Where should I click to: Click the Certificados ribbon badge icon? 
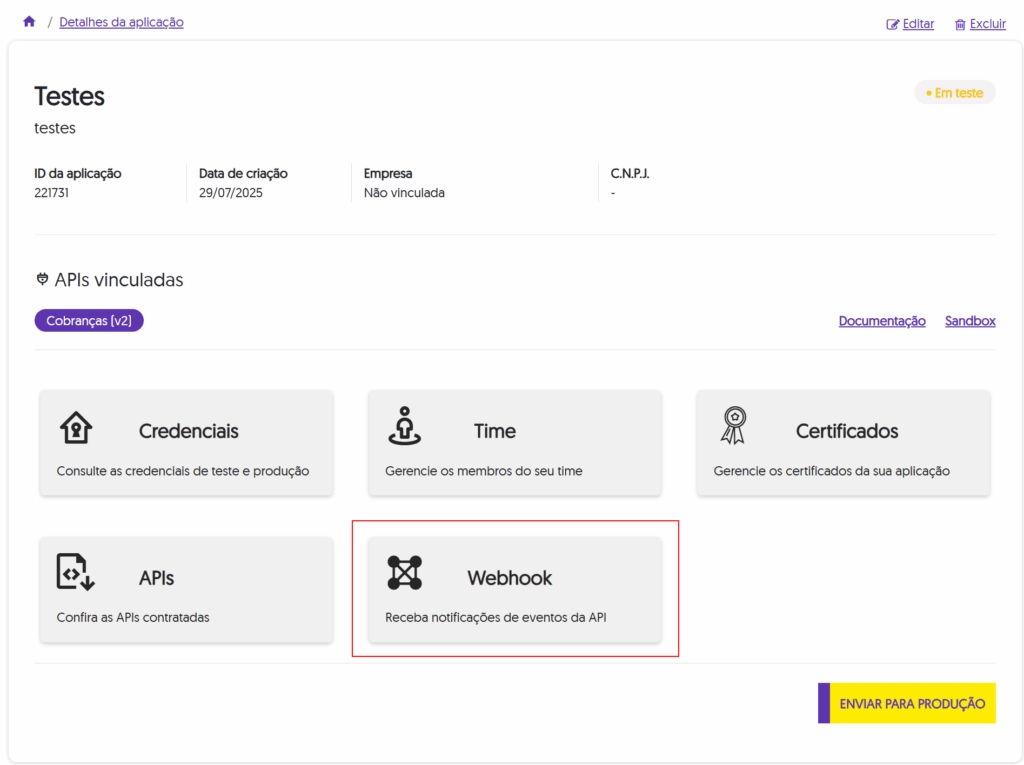click(733, 426)
